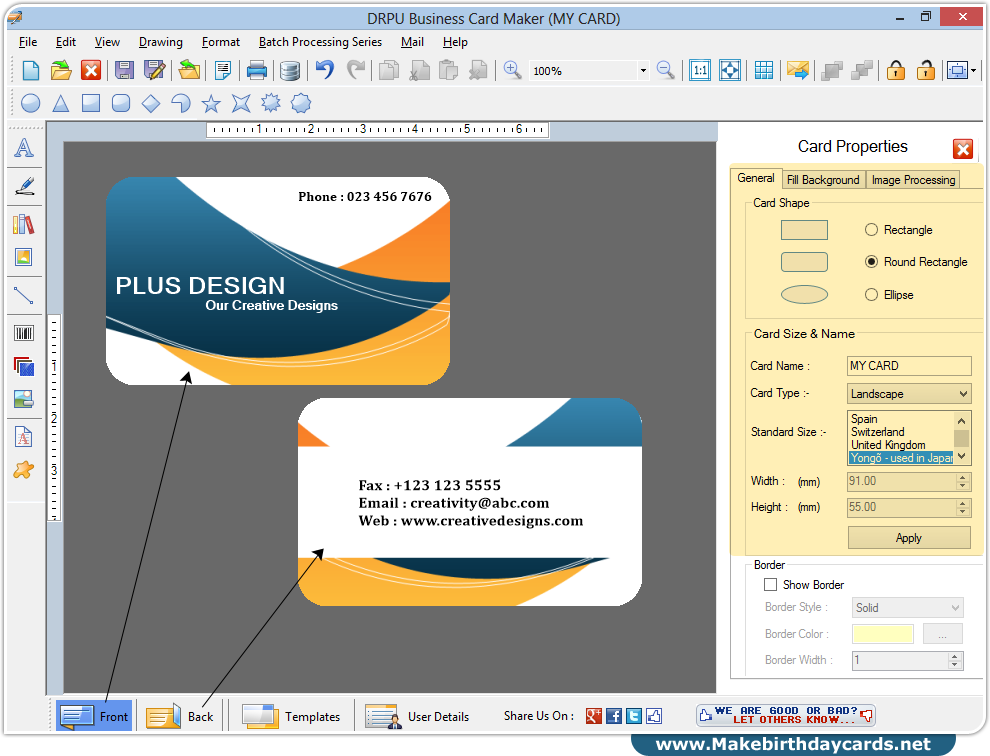Click the Lock padlock icon
Screen dimensions: 990x756
(895, 69)
